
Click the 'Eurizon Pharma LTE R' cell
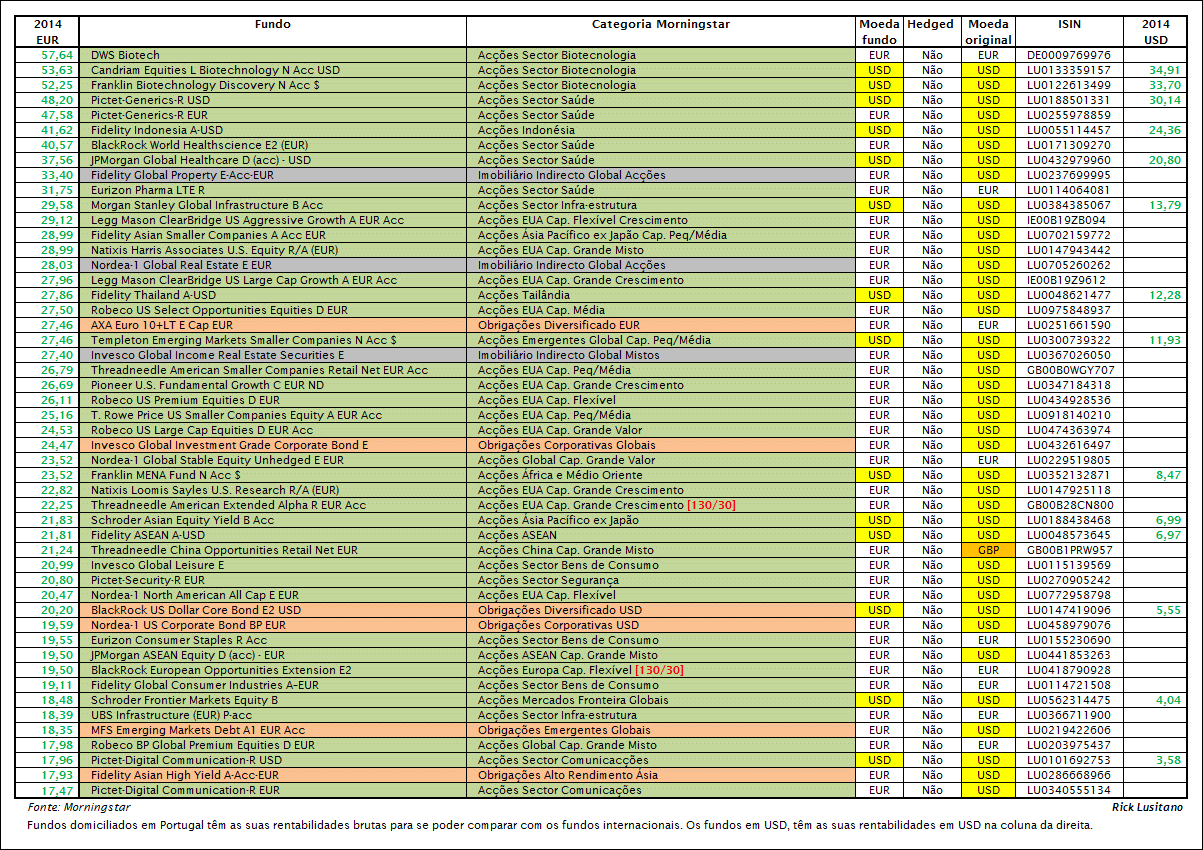tap(273, 190)
